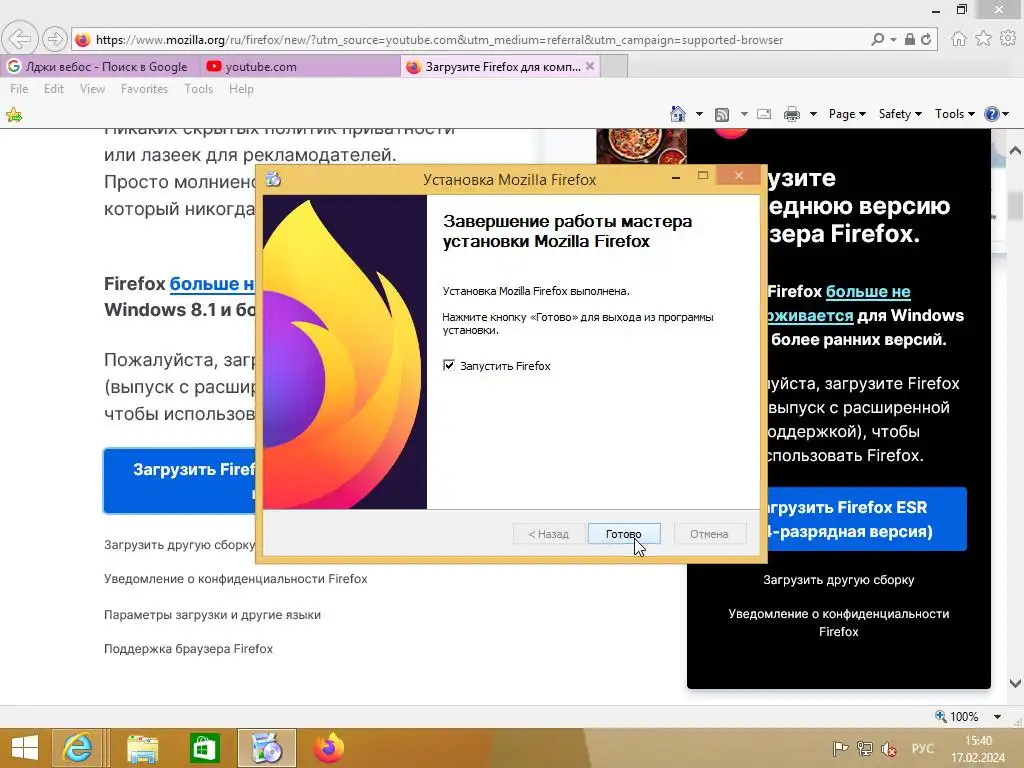
Task: Click the IE Forward navigation arrow
Action: point(54,39)
